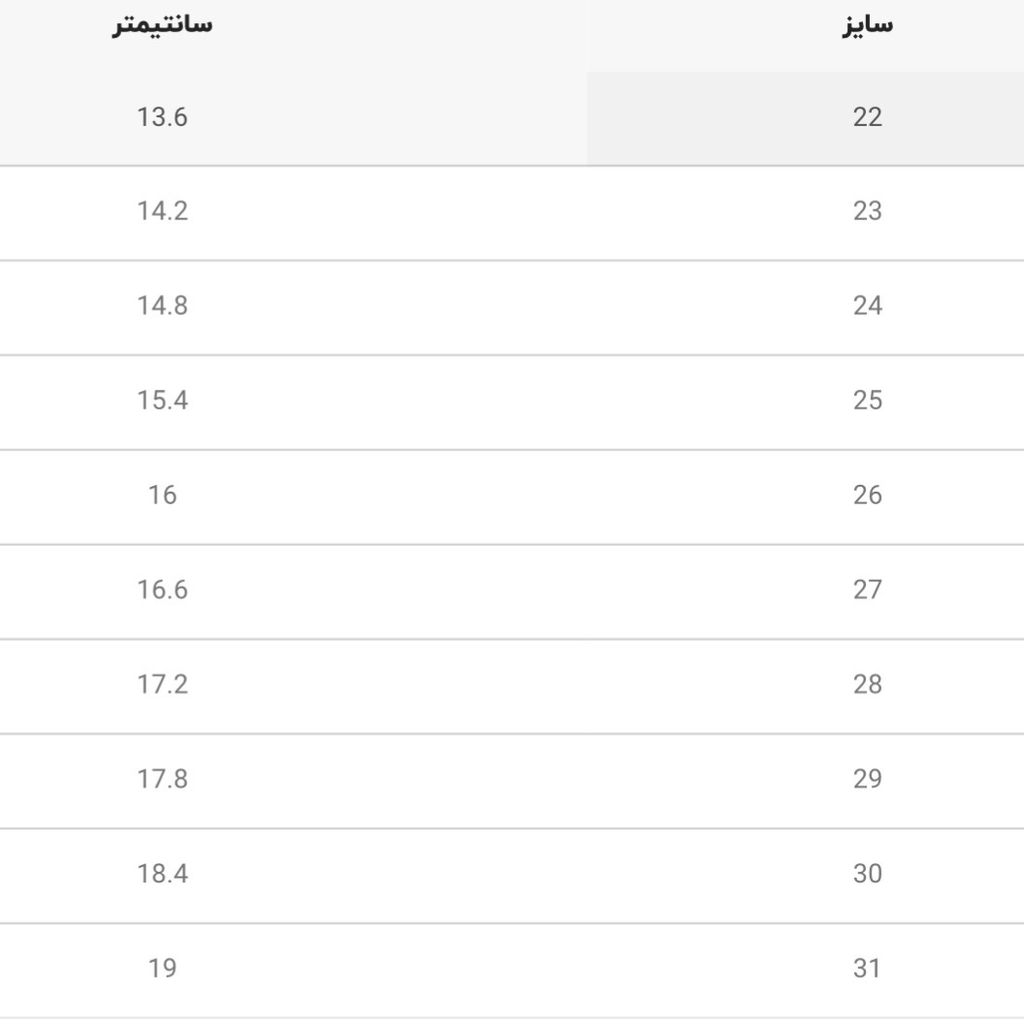Select size 22 cell
Image resolution: width=1024 pixels, height=1024 pixels.
coord(867,117)
